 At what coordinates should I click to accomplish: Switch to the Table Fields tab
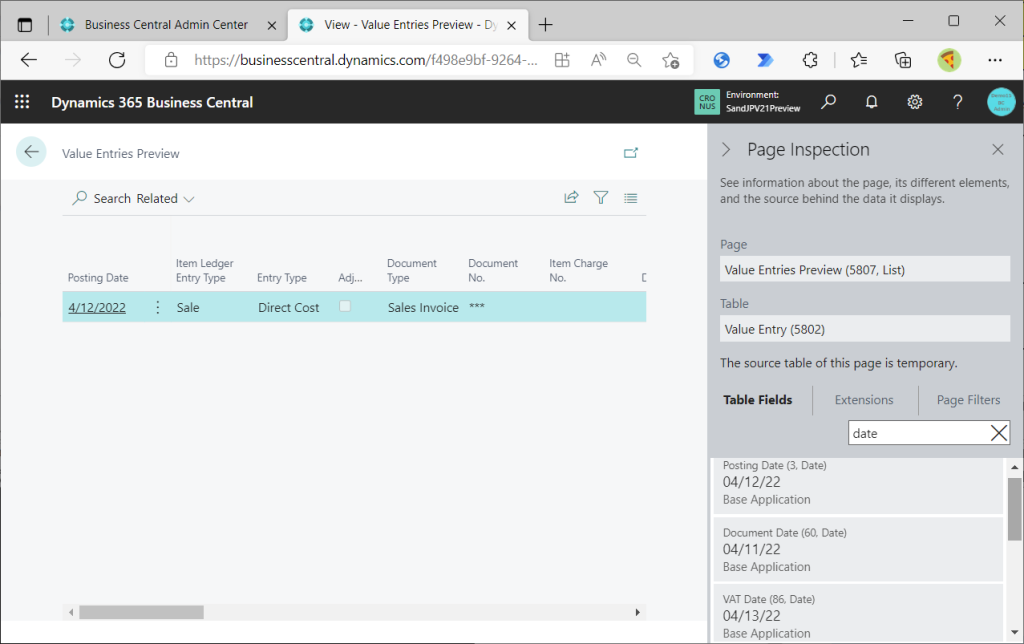(x=758, y=400)
